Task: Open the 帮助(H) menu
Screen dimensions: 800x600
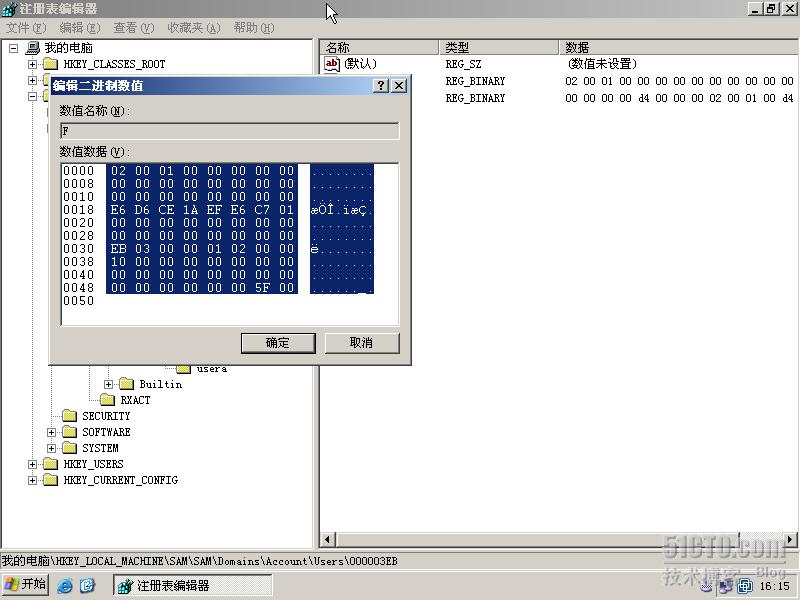Action: point(254,28)
